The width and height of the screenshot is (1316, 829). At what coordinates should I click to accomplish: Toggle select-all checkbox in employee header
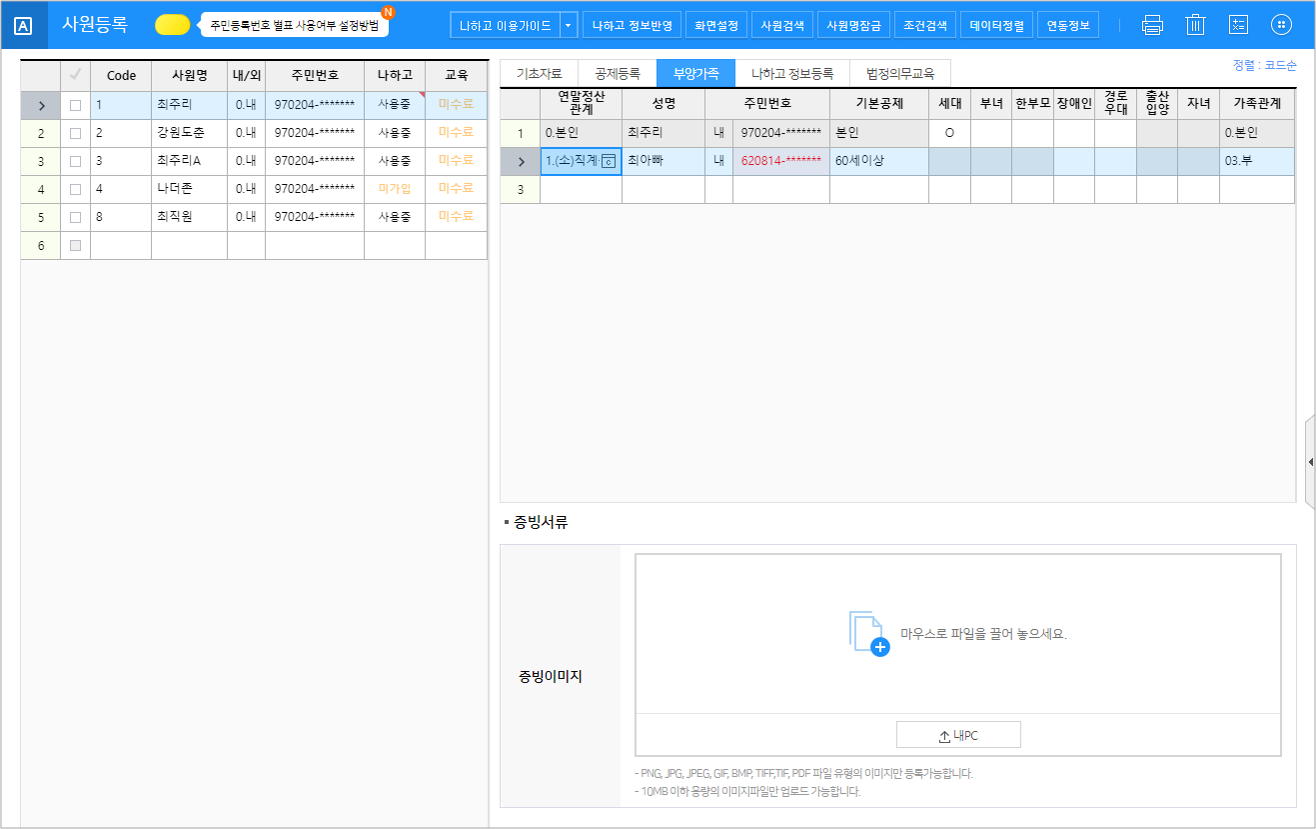tap(75, 74)
